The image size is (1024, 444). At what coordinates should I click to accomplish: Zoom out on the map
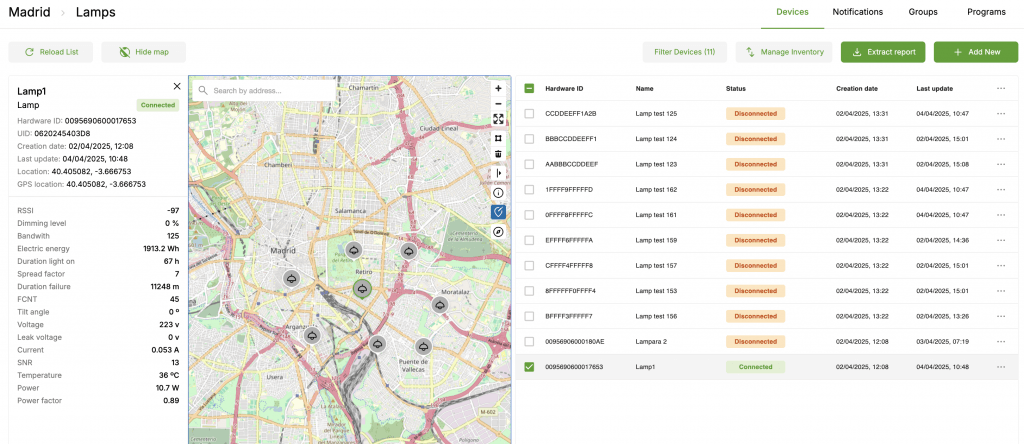pos(498,104)
